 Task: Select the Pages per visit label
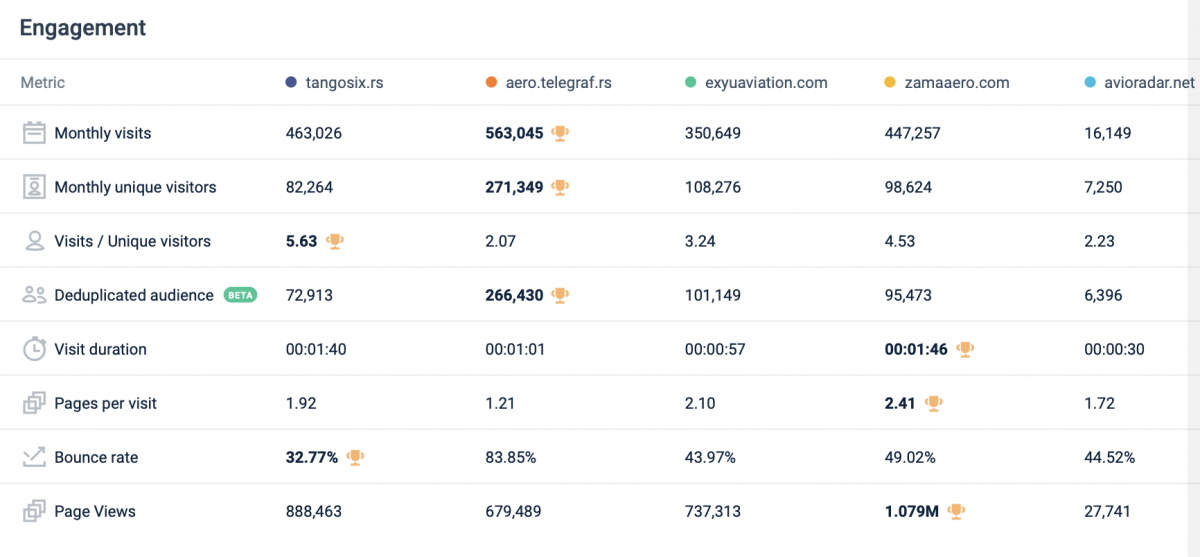tap(105, 403)
